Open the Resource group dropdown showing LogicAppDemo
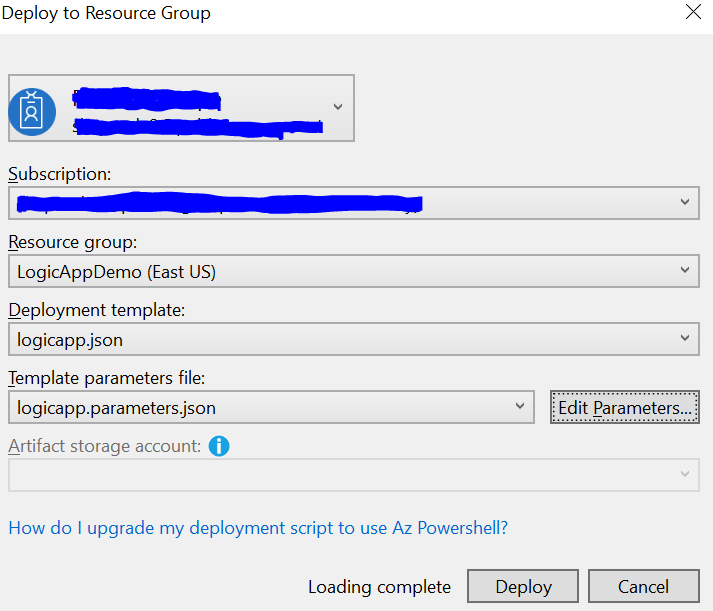713x611 pixels. 354,271
